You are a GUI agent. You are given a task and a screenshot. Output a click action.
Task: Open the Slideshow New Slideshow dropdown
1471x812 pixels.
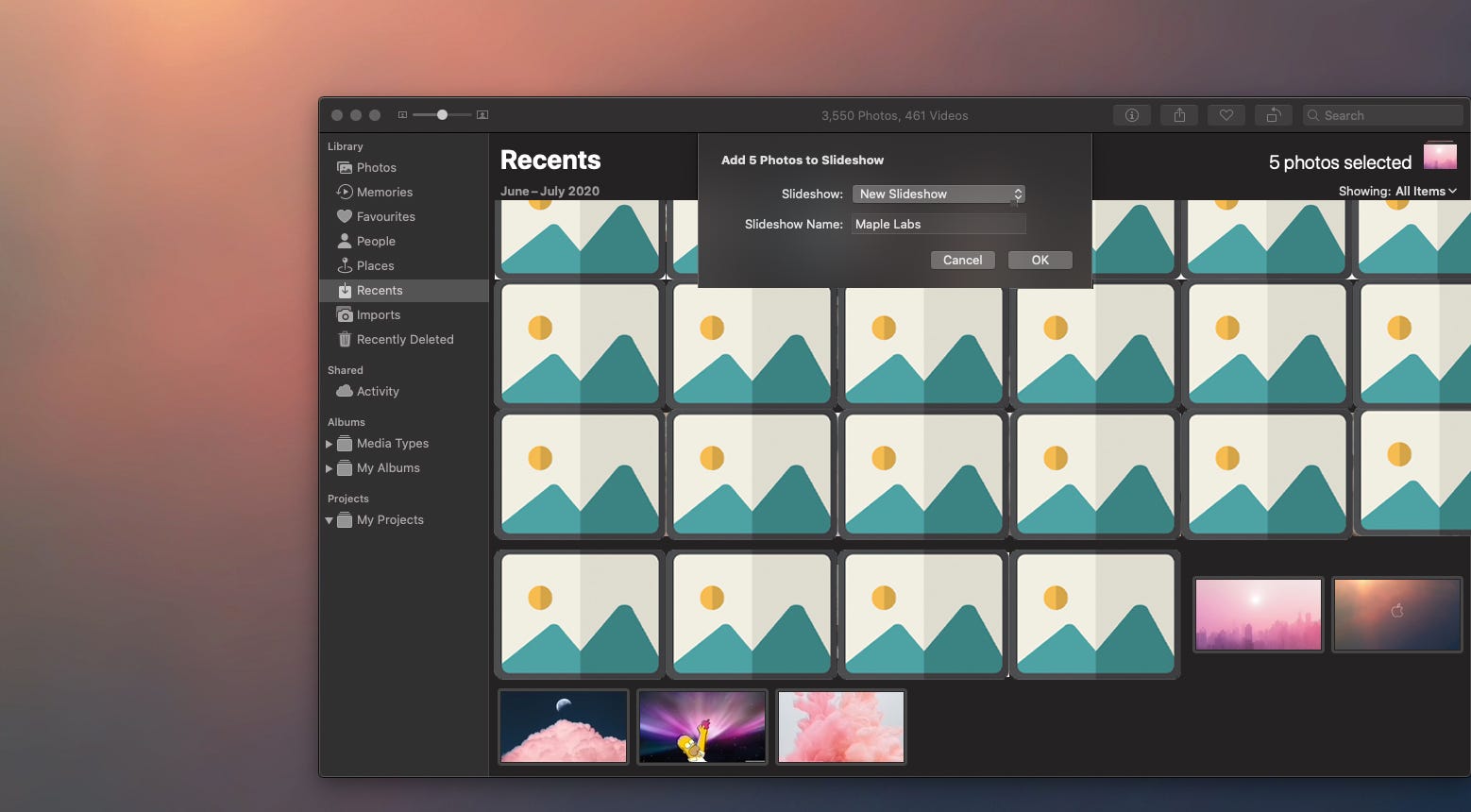point(938,194)
